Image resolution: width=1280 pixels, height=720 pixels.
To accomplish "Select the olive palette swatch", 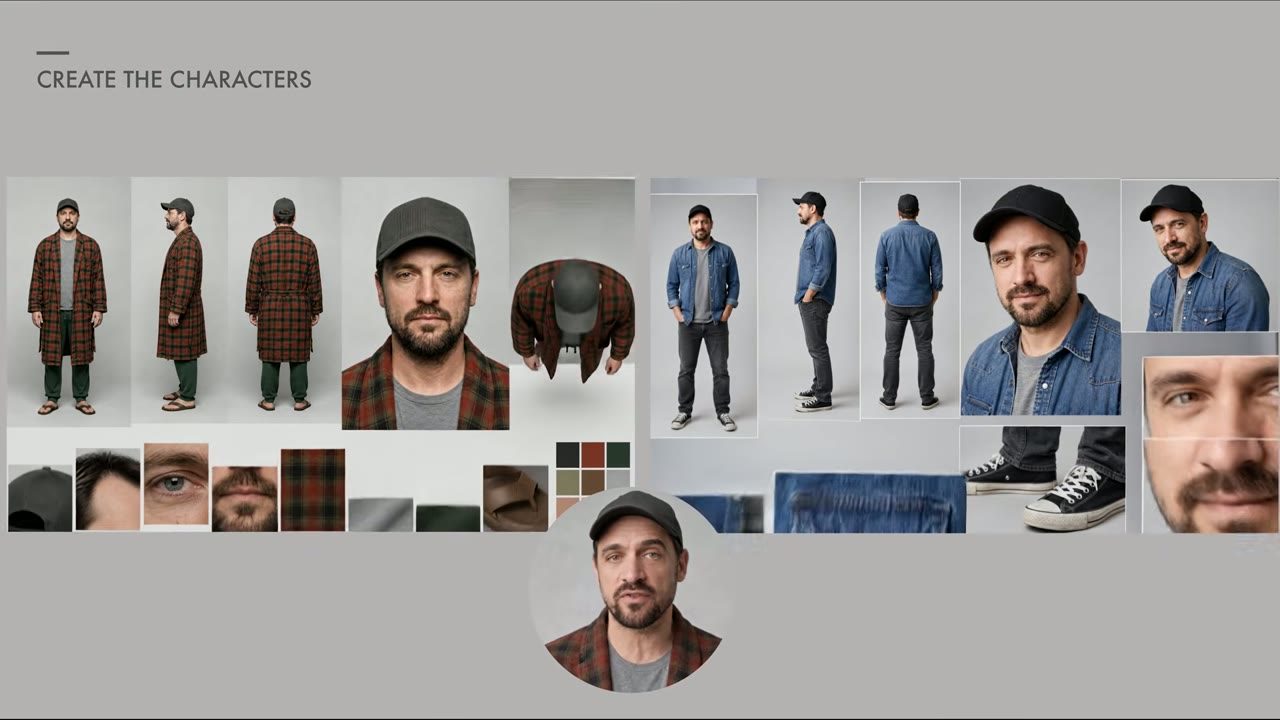I will coord(567,482).
